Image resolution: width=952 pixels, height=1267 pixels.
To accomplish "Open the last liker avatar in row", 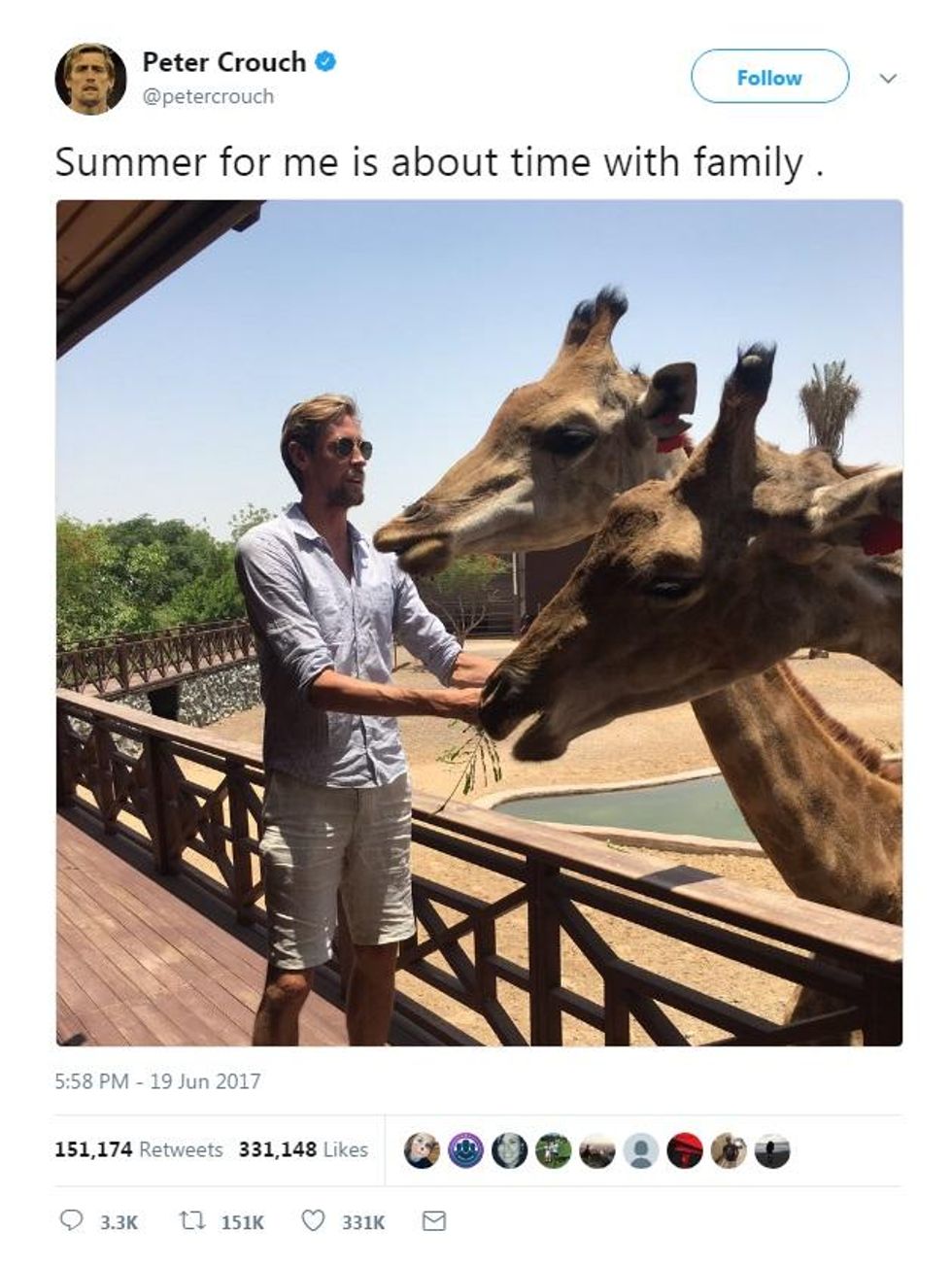I will pyautogui.click(x=772, y=1150).
